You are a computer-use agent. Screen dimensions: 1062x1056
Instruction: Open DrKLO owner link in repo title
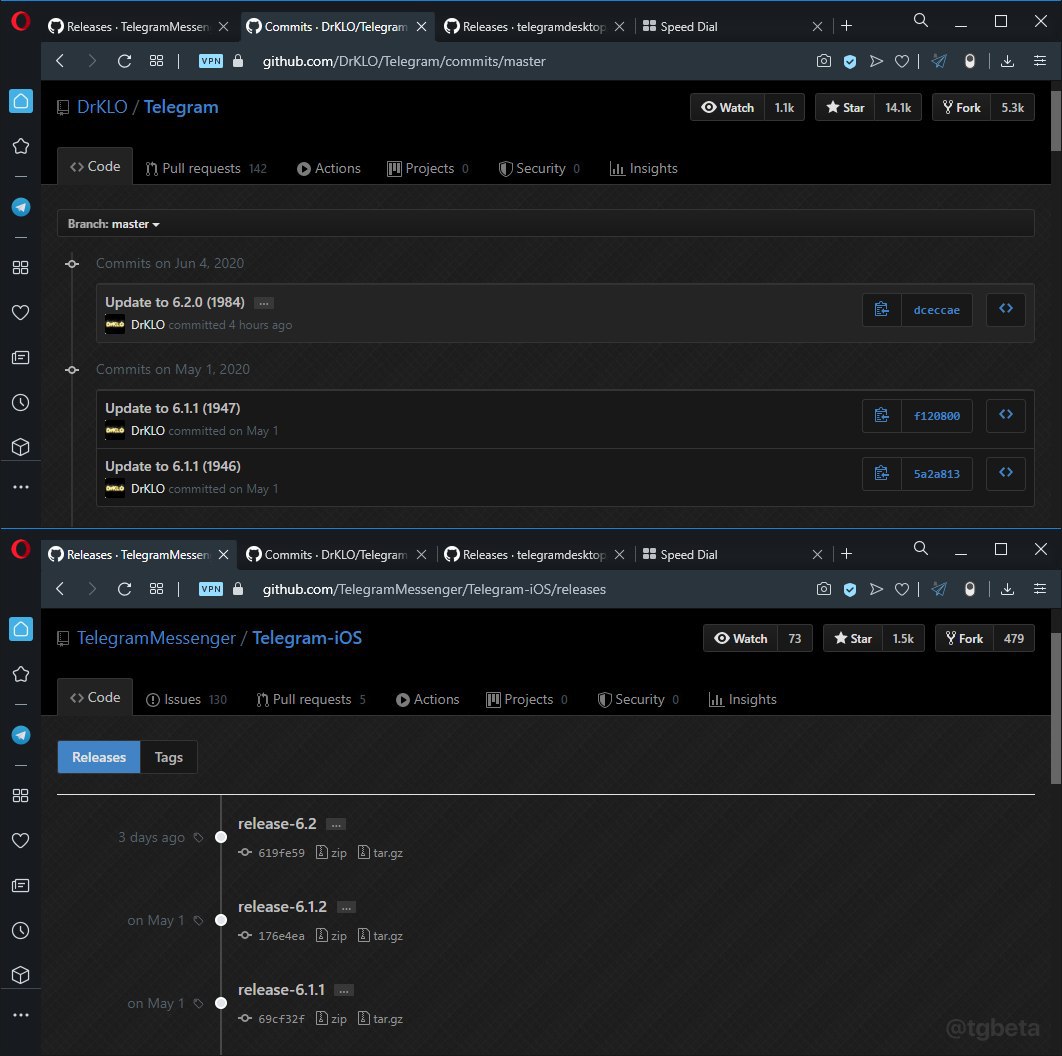(102, 107)
